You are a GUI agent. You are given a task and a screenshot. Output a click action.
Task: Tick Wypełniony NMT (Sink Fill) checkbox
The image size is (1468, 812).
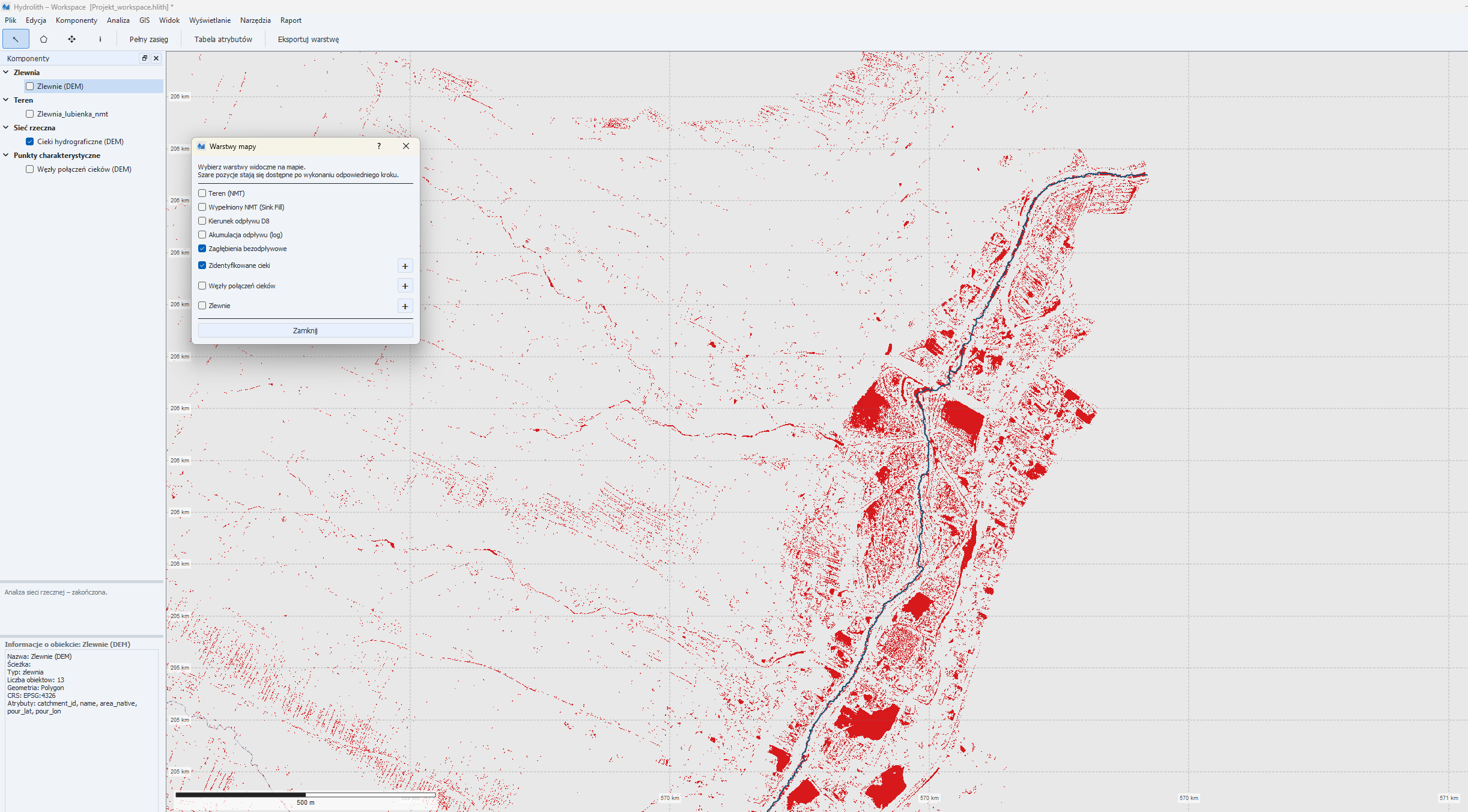[202, 207]
